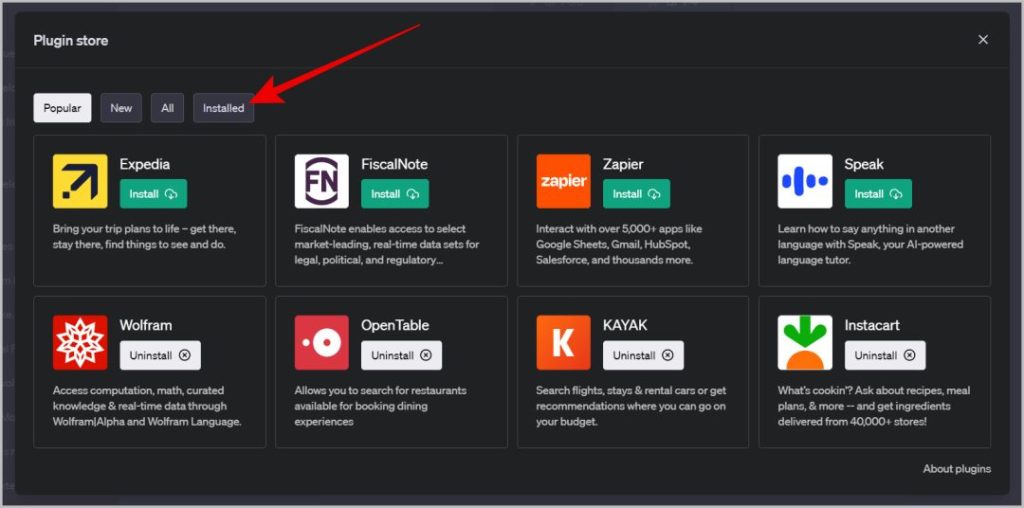Uninstall the Instacart plugin
Screen dimensions: 1024x508
click(x=886, y=356)
